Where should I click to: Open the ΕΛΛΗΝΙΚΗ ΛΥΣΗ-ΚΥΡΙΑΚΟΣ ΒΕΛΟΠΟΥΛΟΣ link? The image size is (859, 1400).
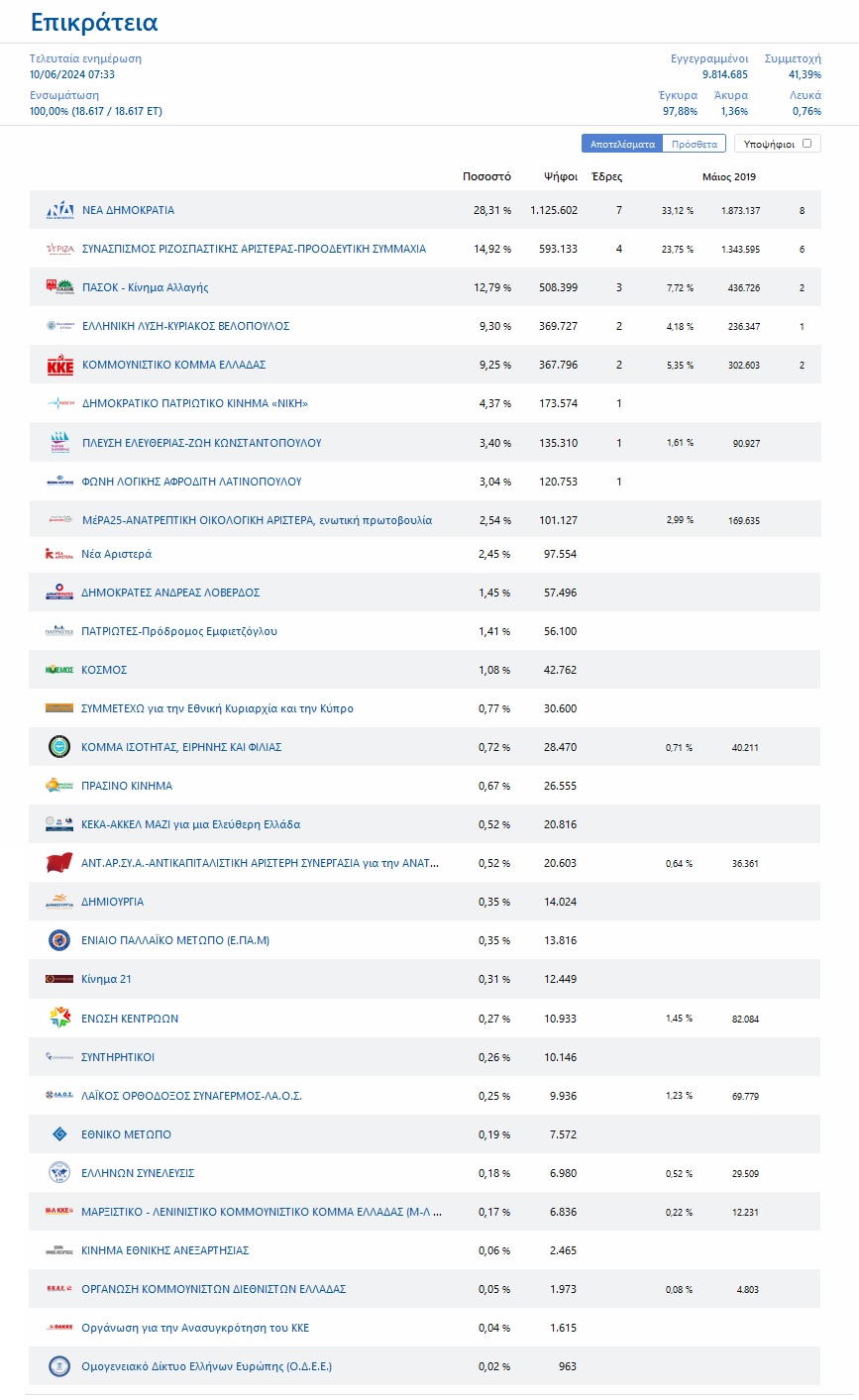(185, 326)
